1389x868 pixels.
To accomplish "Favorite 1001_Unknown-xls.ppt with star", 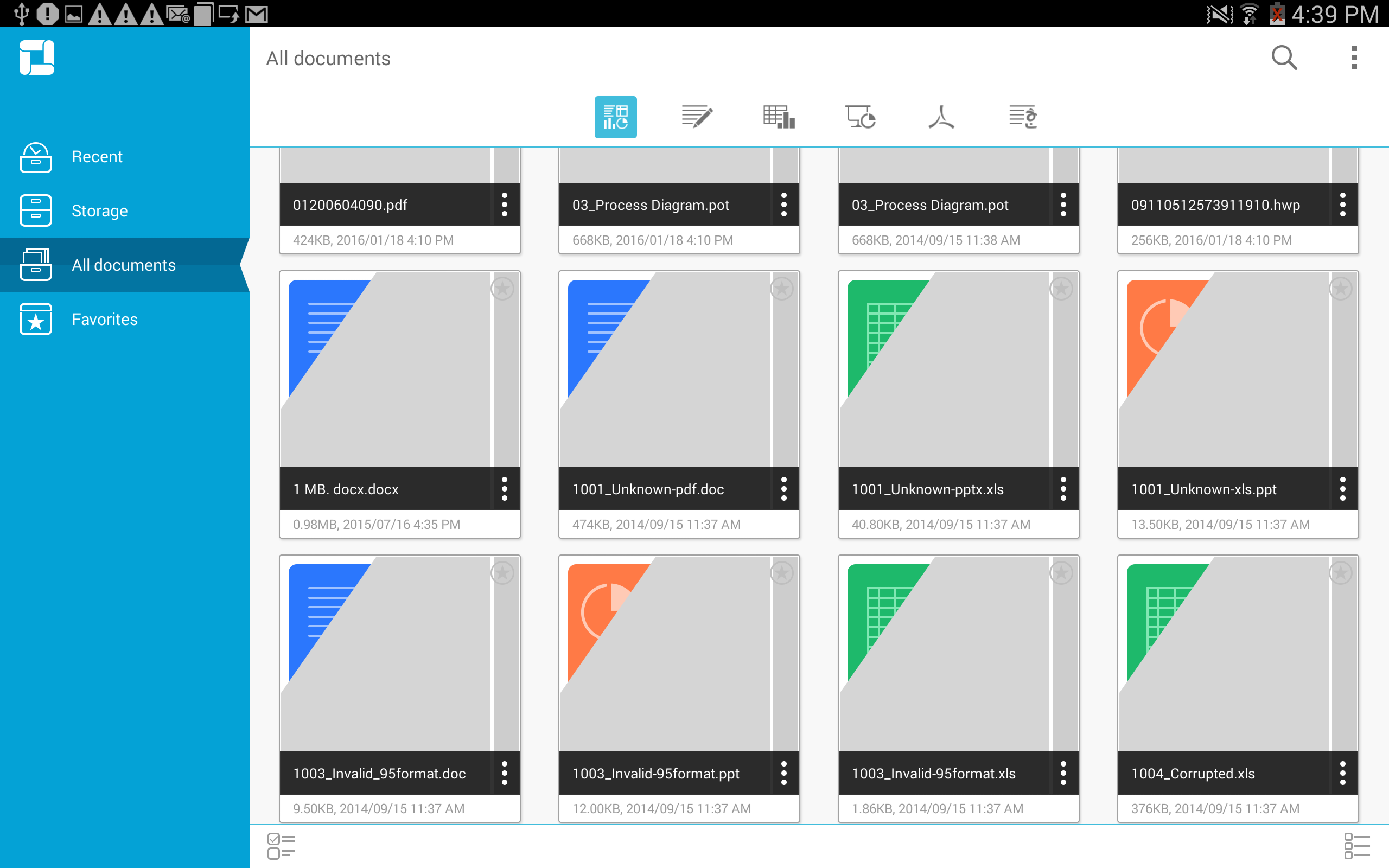I will coord(1341,289).
